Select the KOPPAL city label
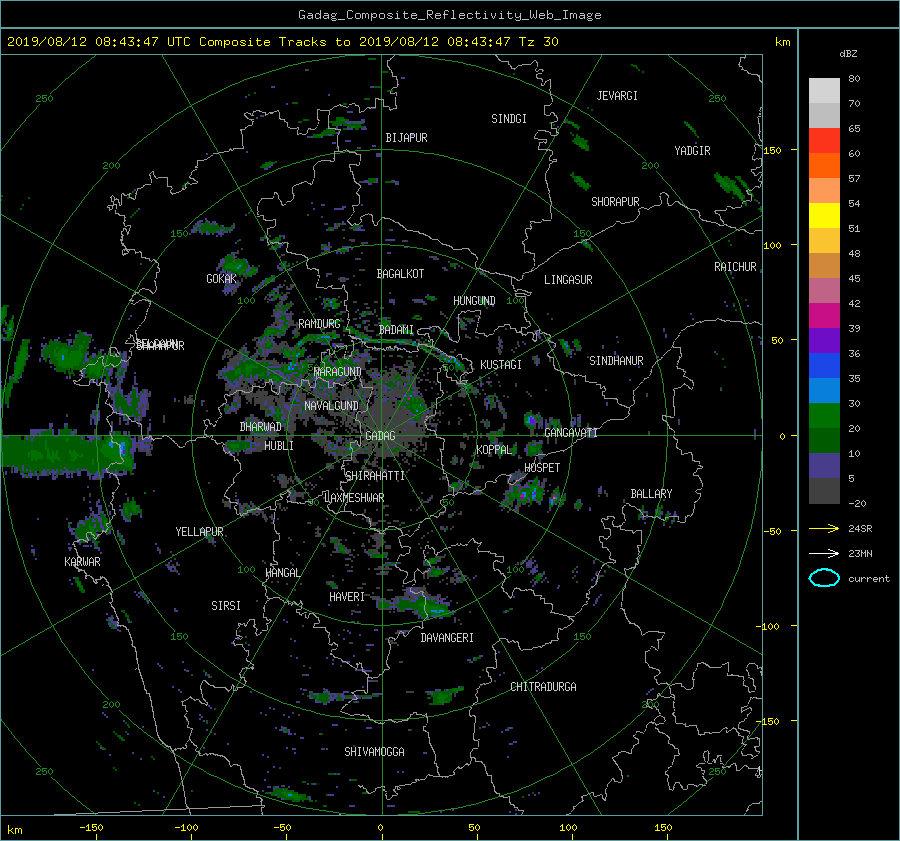The image size is (900, 841). point(494,450)
